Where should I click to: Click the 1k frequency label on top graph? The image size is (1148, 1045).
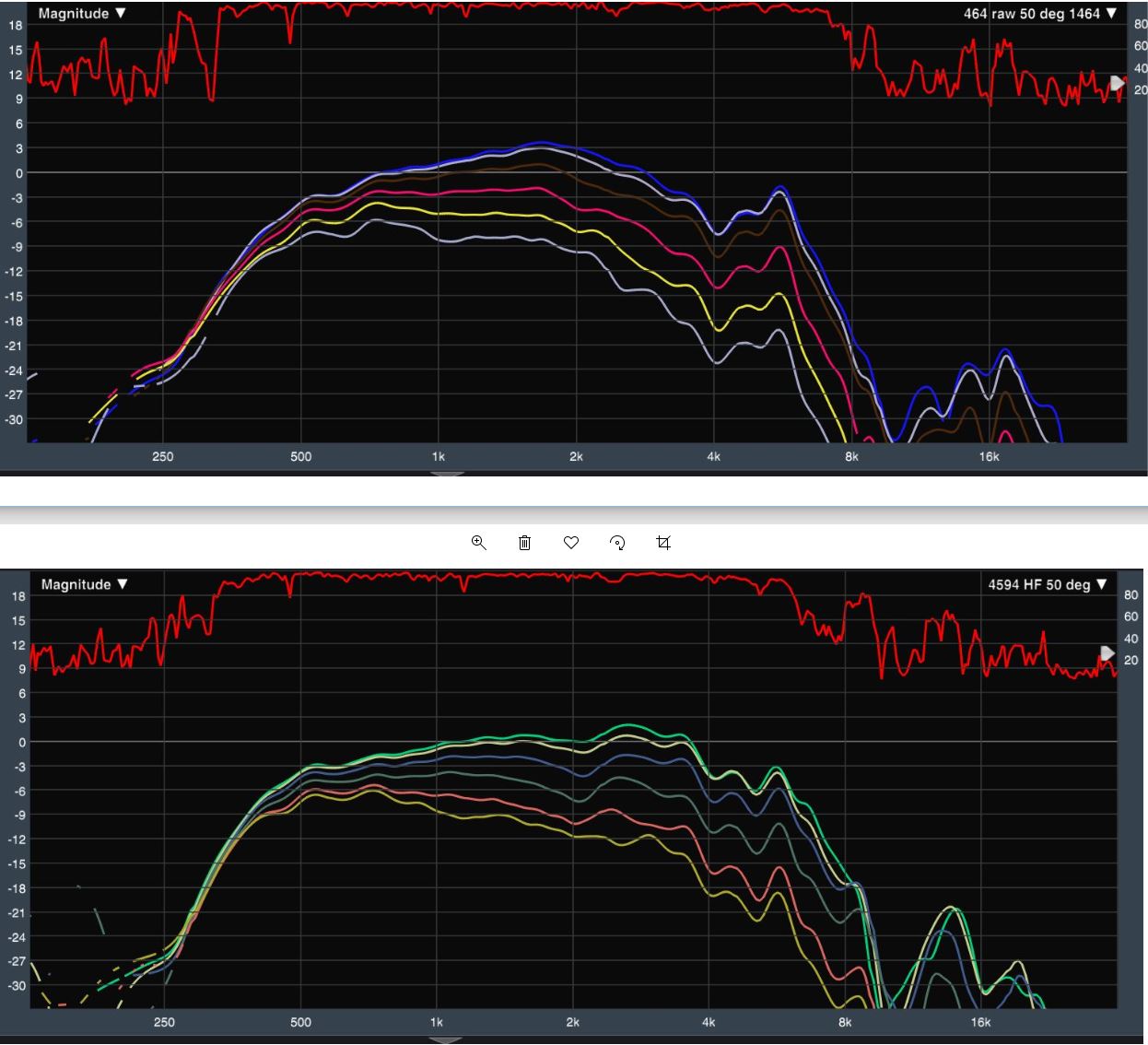(x=439, y=456)
